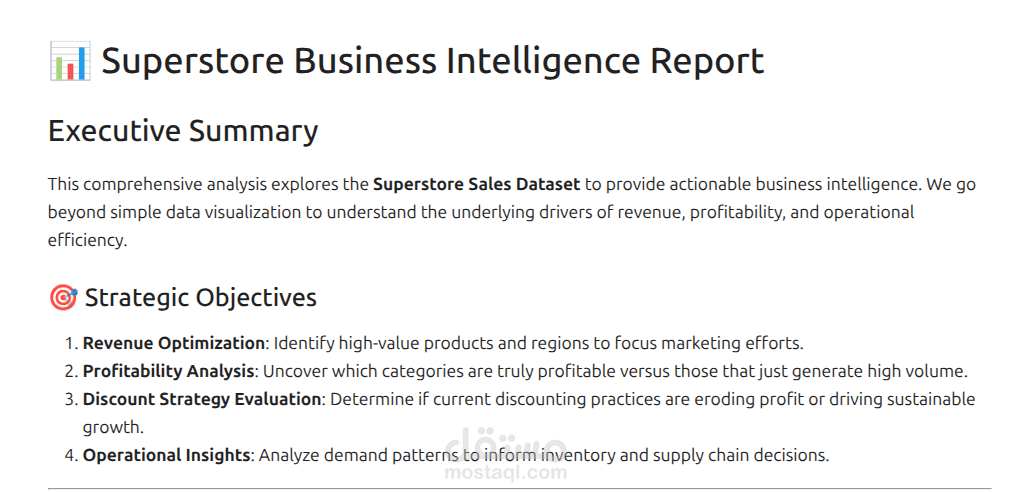Click the word 'growth' in item three
Image resolution: width=1013 pixels, height=493 pixels.
tap(113, 428)
